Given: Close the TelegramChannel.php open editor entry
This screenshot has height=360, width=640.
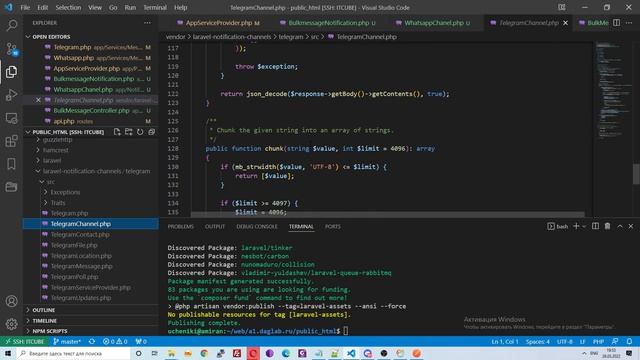Looking at the screenshot, I should point(38,100).
